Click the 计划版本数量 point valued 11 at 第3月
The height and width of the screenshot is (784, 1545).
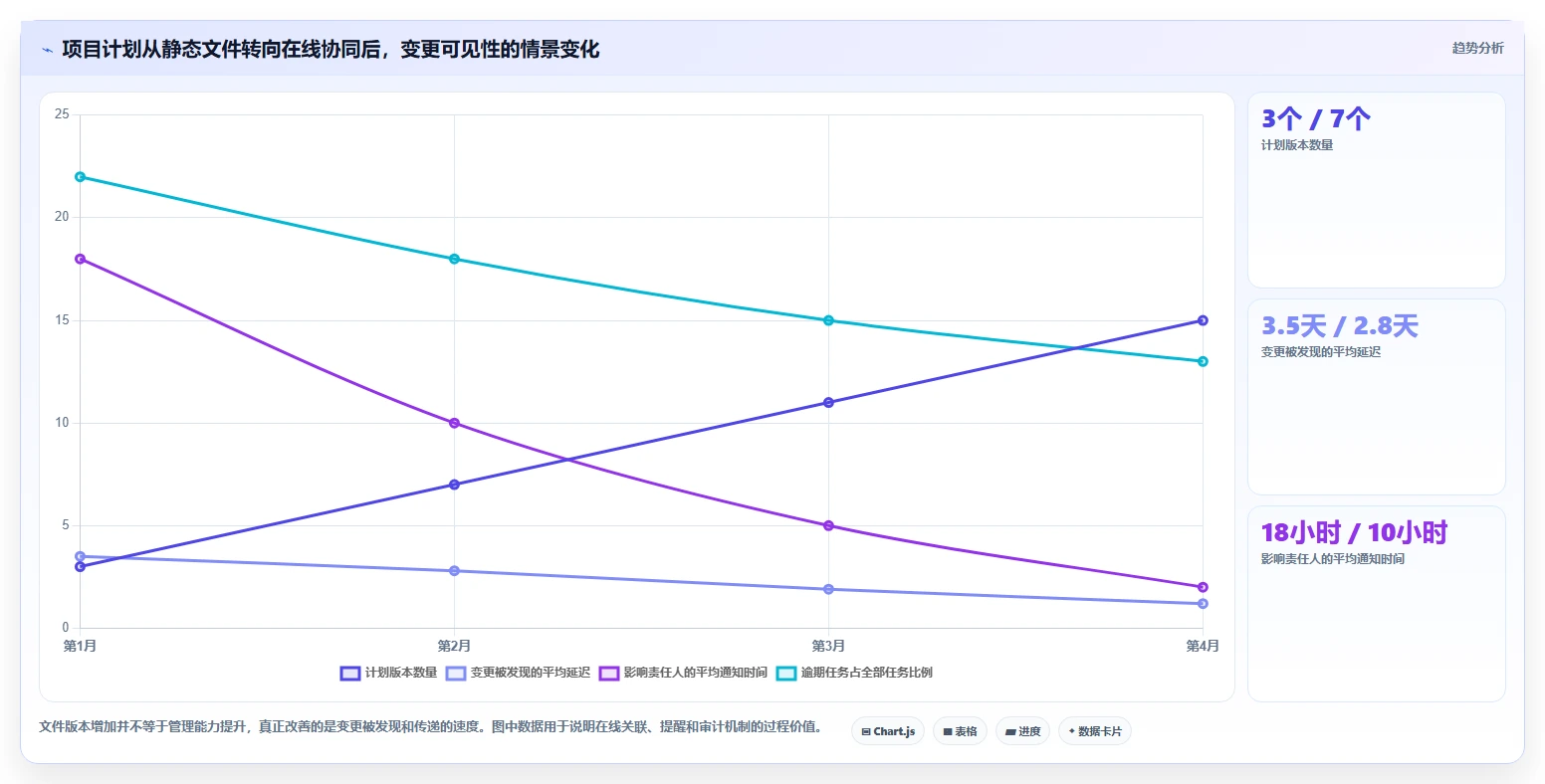(x=828, y=402)
